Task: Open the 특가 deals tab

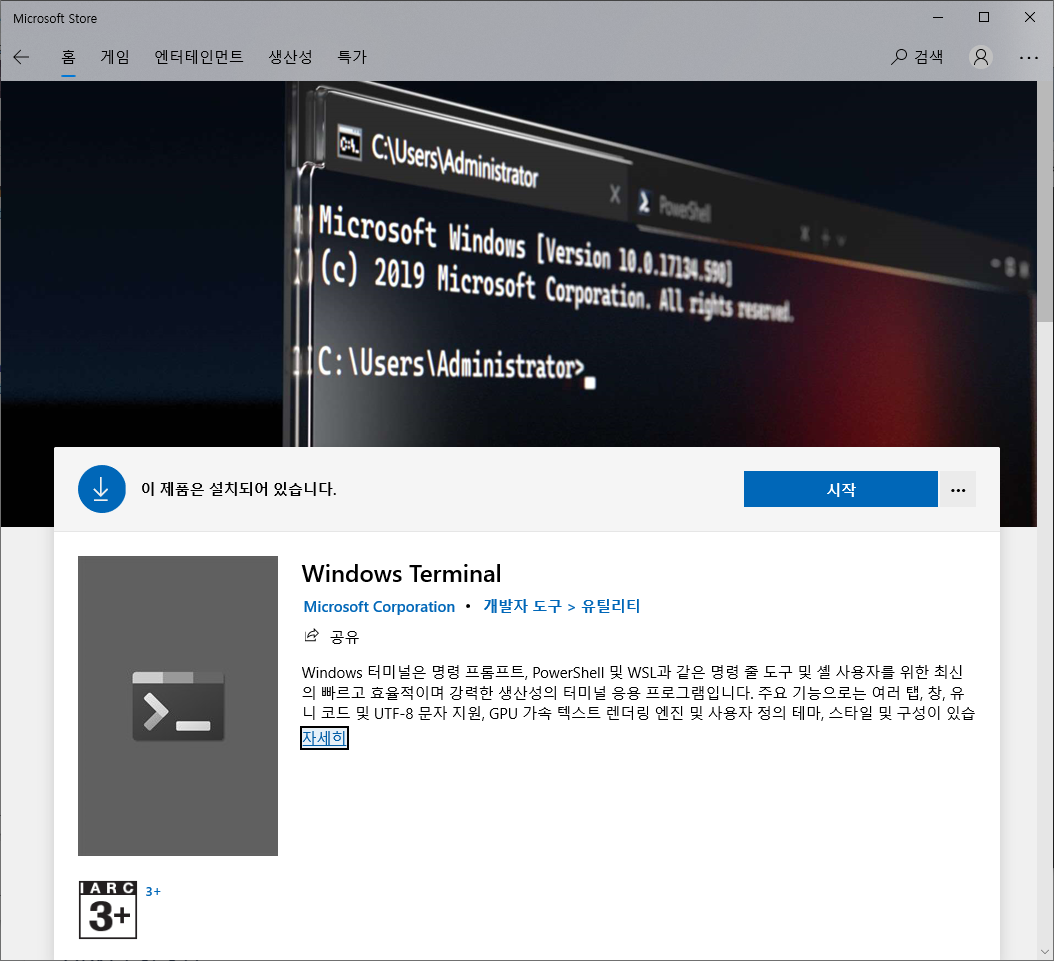Action: pos(352,57)
